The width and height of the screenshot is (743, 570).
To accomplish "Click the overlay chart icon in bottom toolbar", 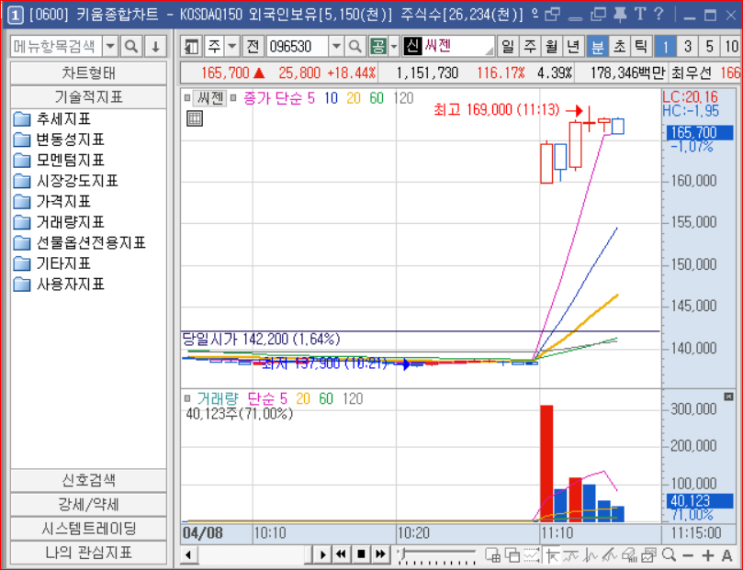I will click(x=512, y=554).
